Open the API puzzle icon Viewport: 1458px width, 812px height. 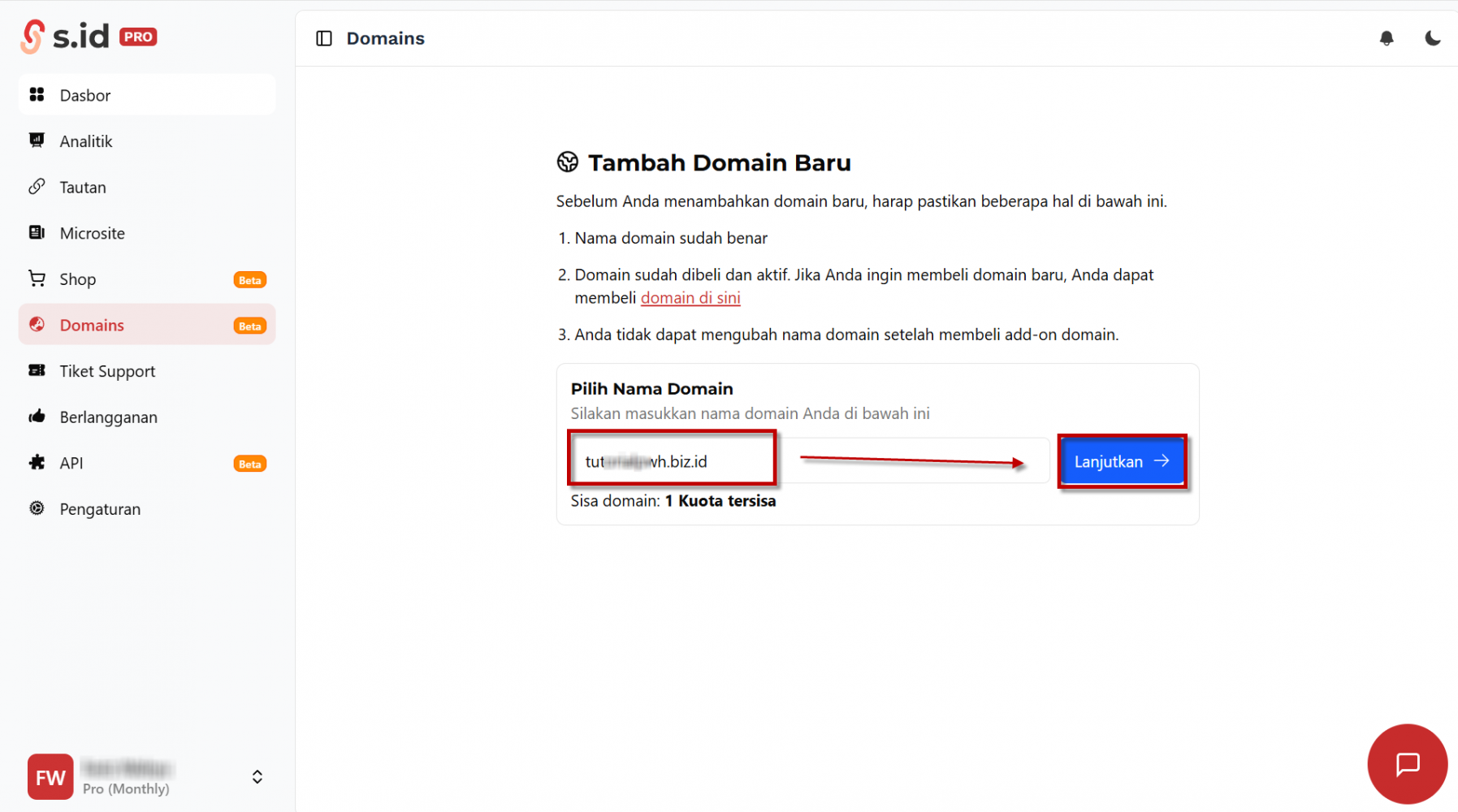coord(37,463)
